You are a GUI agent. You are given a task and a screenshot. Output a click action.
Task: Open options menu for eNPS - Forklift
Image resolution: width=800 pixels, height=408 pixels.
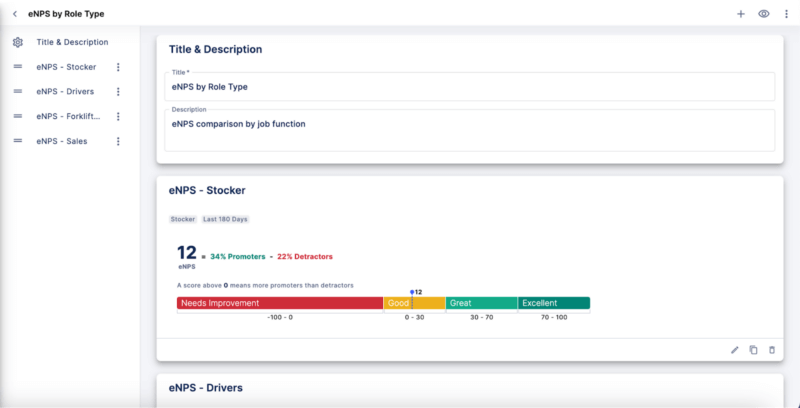click(118, 116)
